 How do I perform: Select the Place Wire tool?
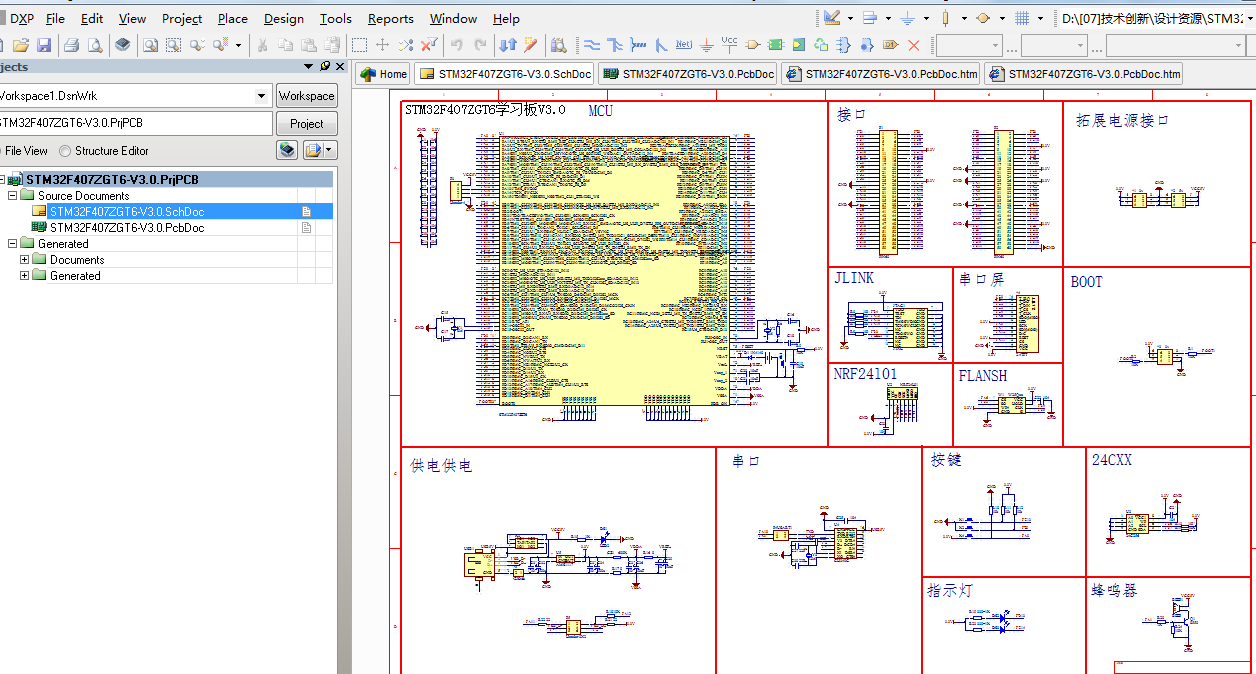click(591, 45)
